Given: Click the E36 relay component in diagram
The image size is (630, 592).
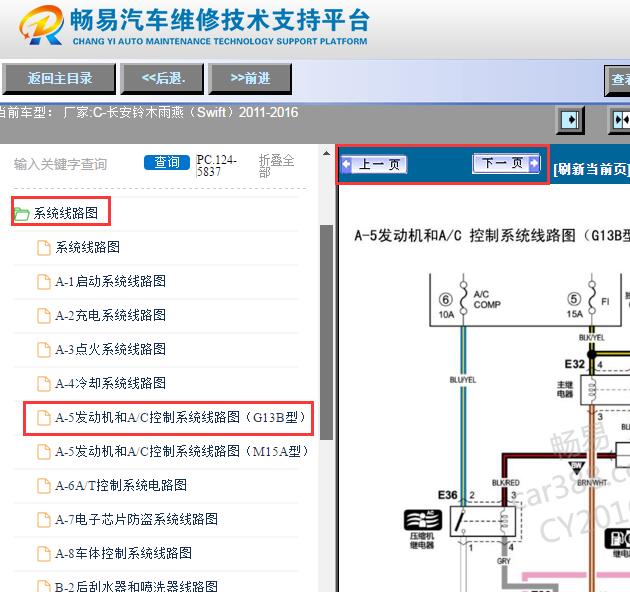Looking at the screenshot, I should (485, 521).
